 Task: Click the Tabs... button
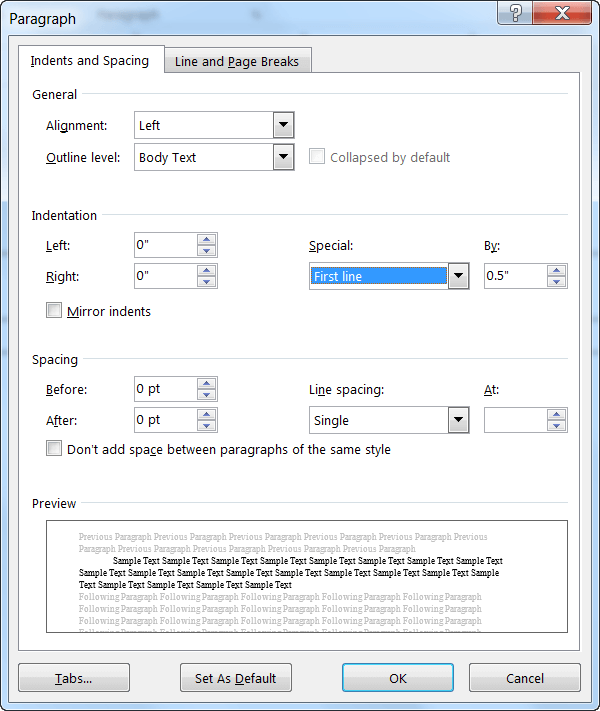tap(74, 678)
